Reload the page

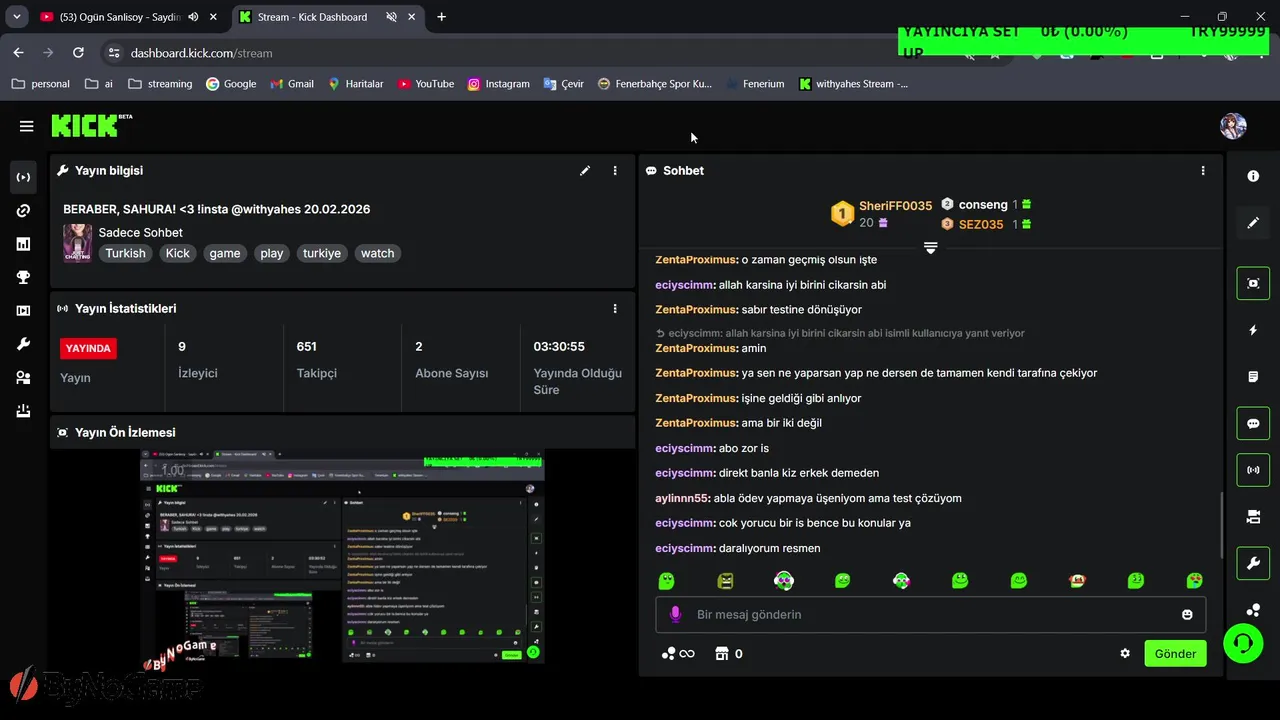click(78, 53)
